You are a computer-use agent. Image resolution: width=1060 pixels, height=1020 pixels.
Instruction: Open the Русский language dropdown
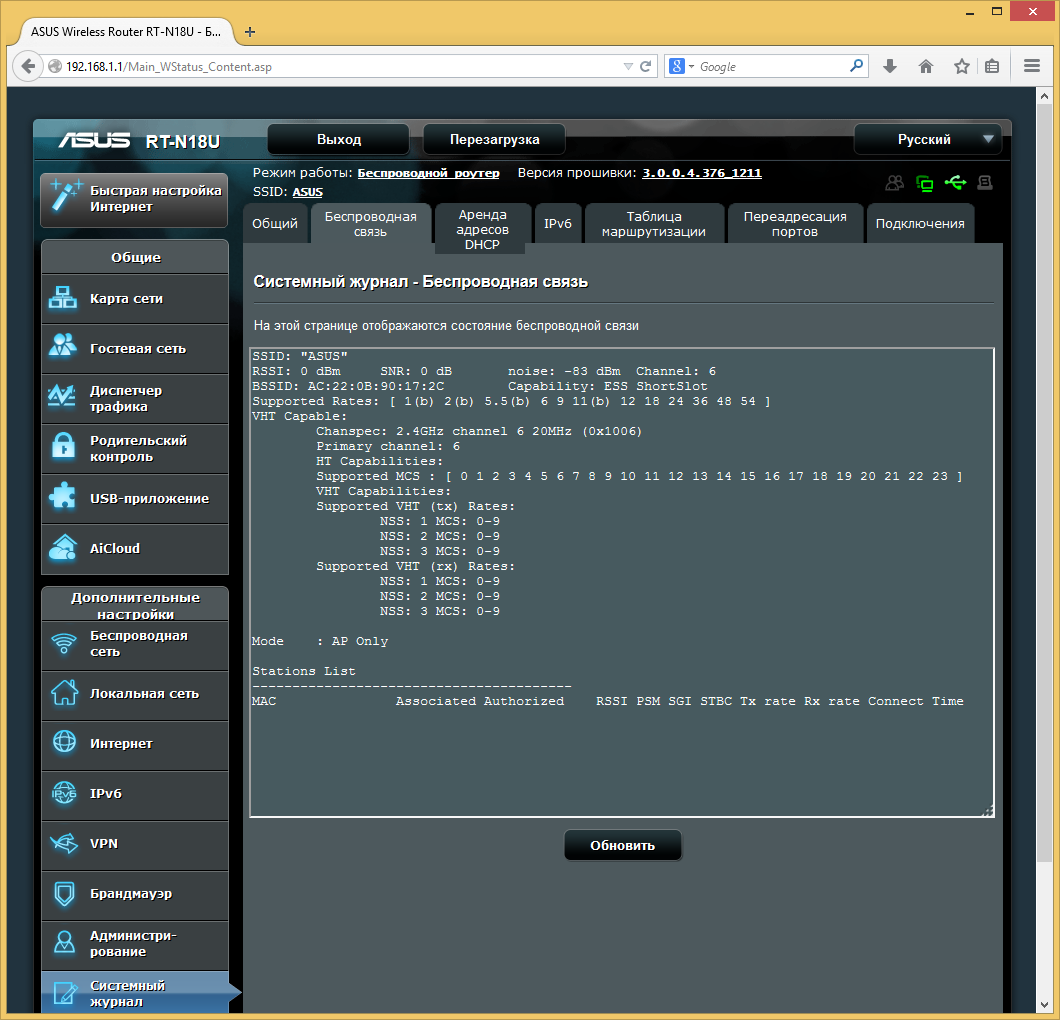click(930, 139)
